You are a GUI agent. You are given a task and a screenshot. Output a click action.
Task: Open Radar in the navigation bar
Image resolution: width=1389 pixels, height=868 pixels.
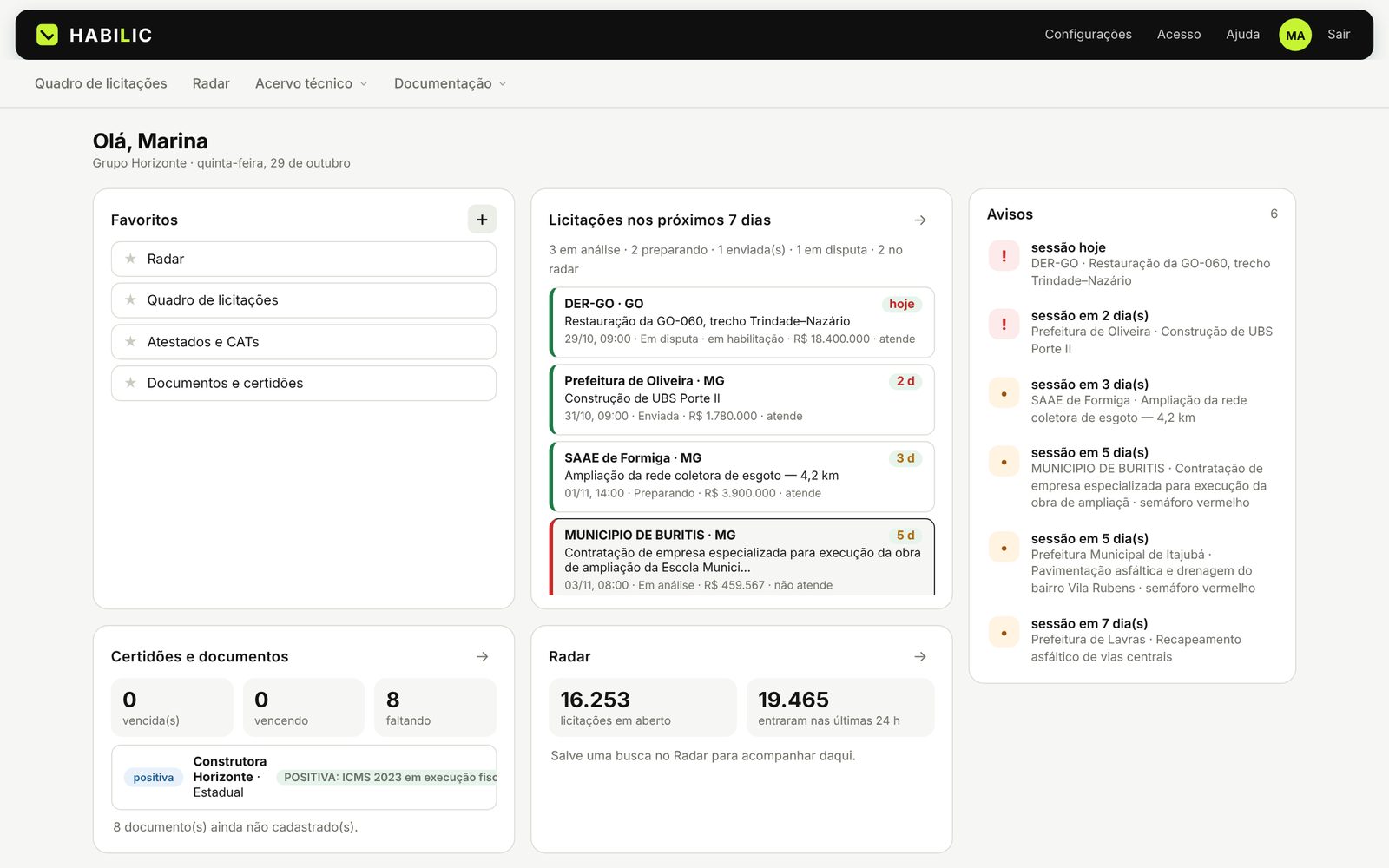click(211, 83)
